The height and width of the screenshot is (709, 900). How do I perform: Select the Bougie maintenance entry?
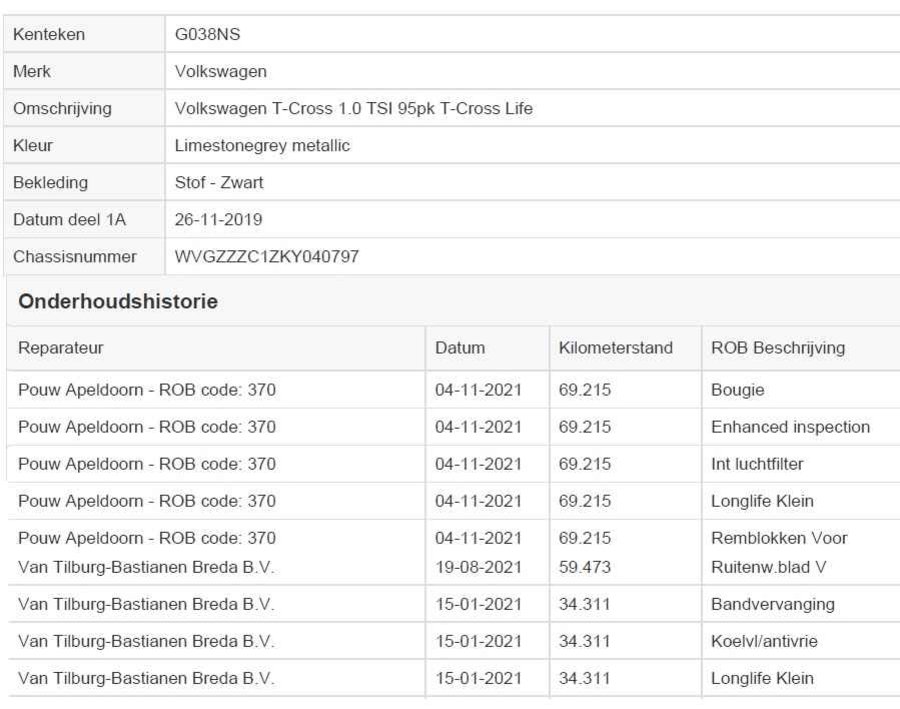point(737,390)
